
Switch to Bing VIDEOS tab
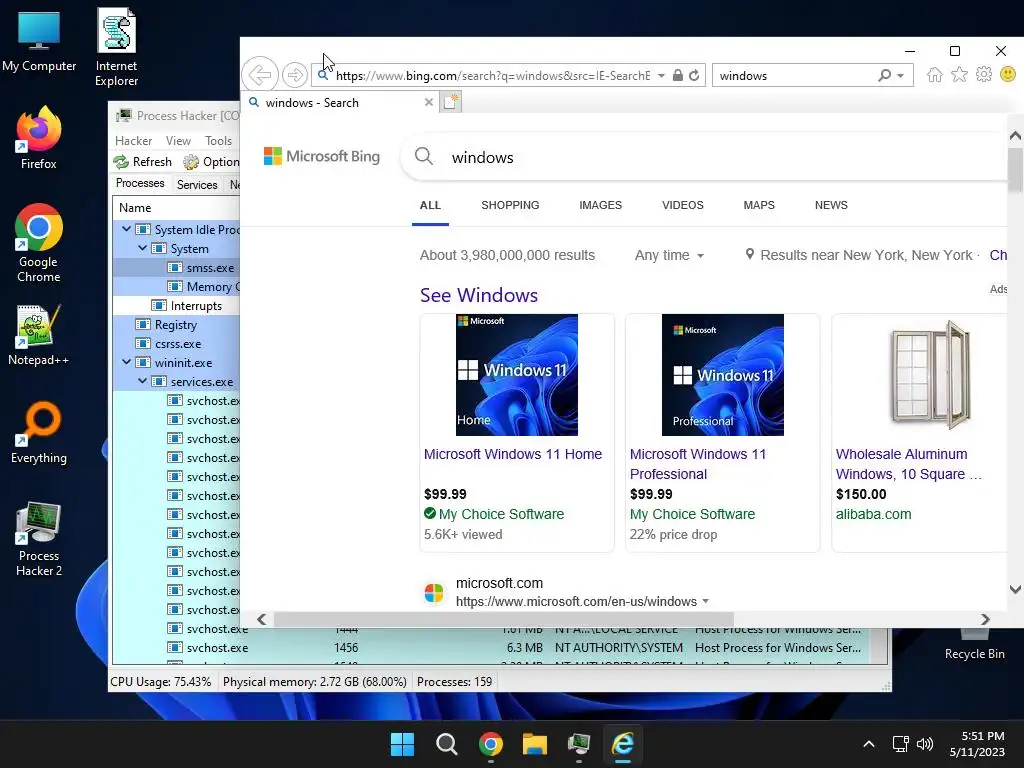pyautogui.click(x=682, y=205)
